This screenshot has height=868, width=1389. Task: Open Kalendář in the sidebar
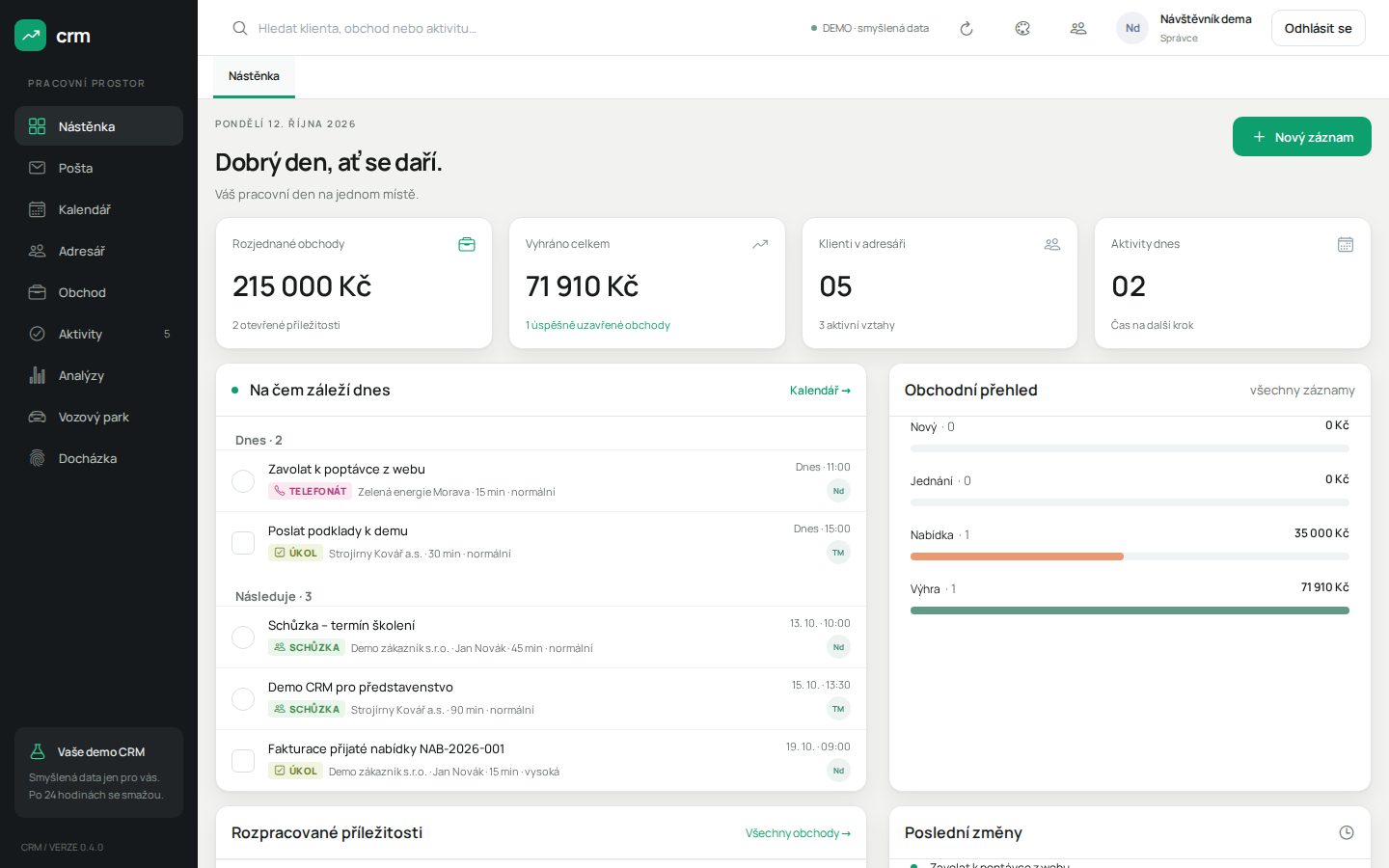(98, 209)
